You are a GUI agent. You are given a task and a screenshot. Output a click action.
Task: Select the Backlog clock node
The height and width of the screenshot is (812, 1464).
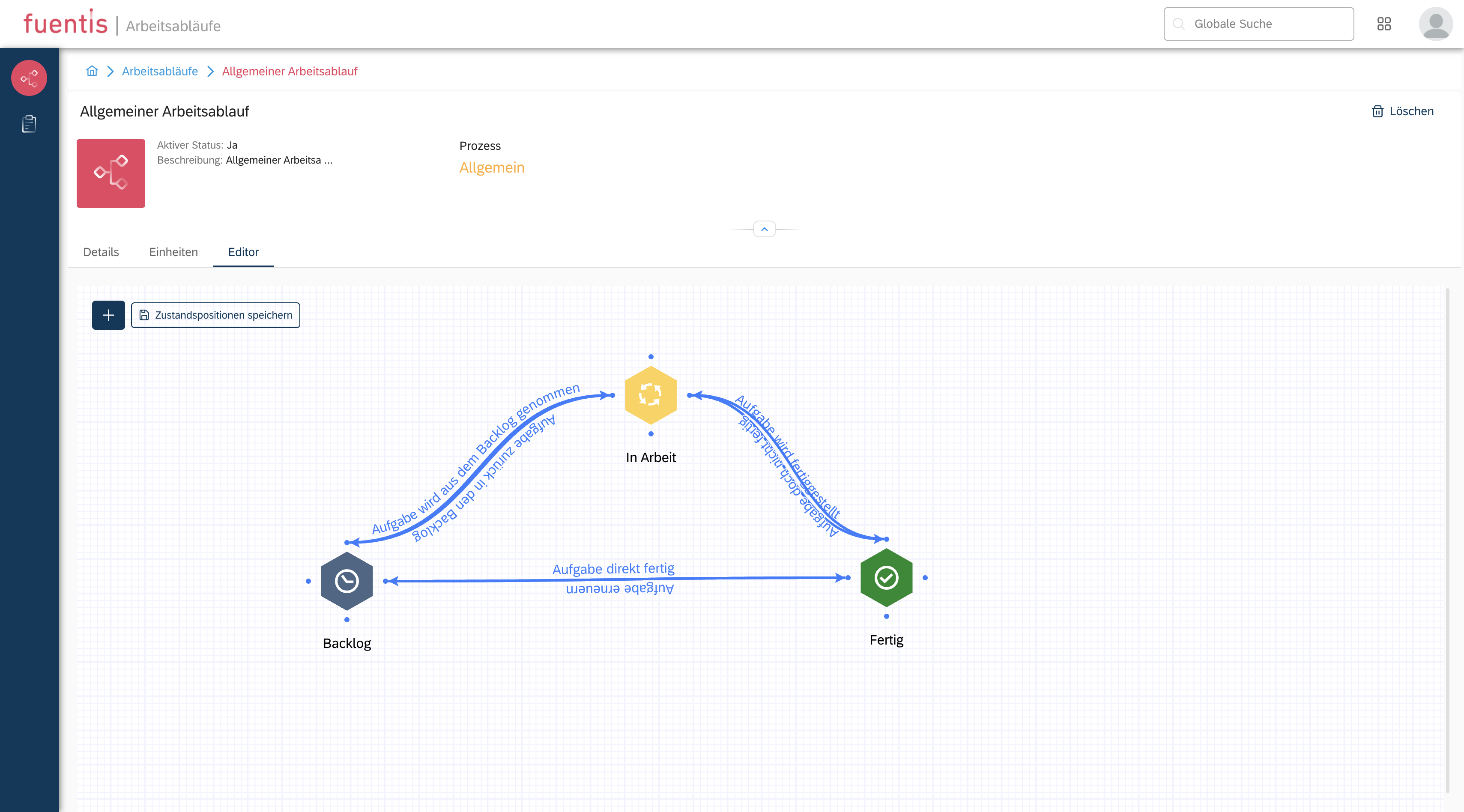click(347, 580)
